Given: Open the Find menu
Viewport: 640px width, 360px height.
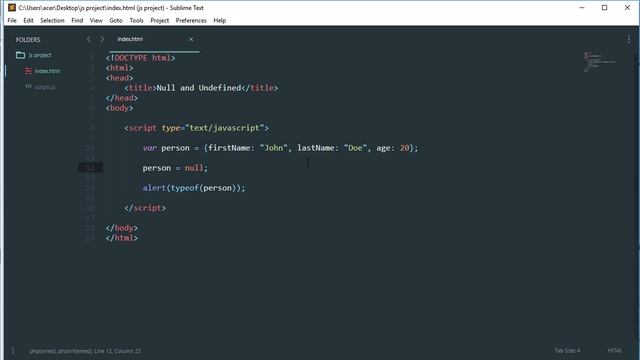Looking at the screenshot, I should [x=77, y=20].
